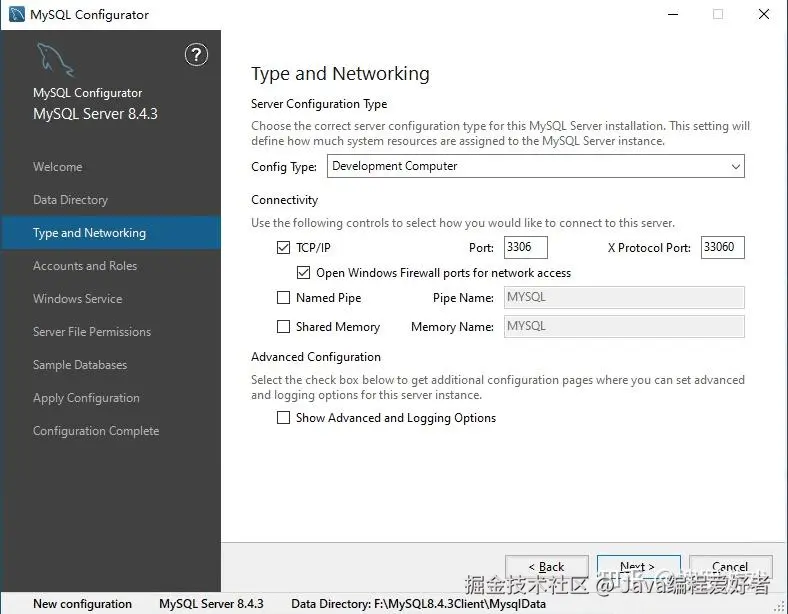Click New configuration in the status bar
Viewport: 788px width, 614px height.
click(x=82, y=603)
